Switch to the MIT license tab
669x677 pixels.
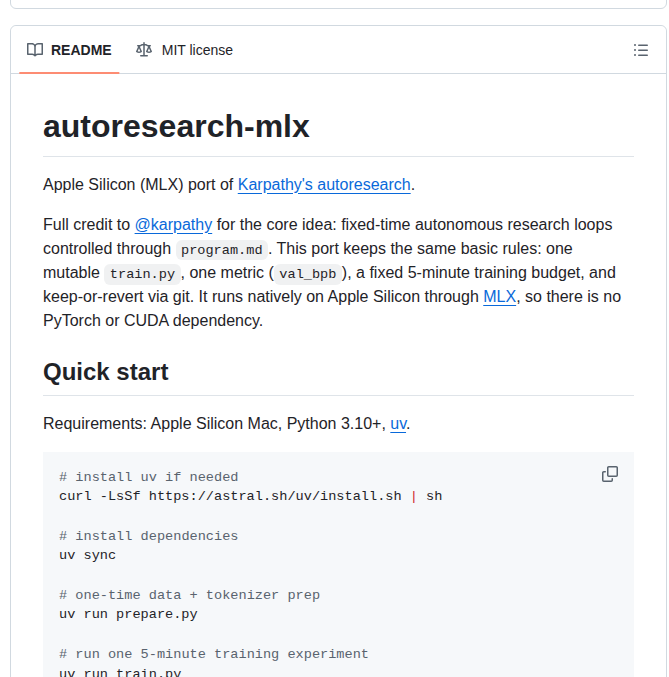[x=184, y=50]
